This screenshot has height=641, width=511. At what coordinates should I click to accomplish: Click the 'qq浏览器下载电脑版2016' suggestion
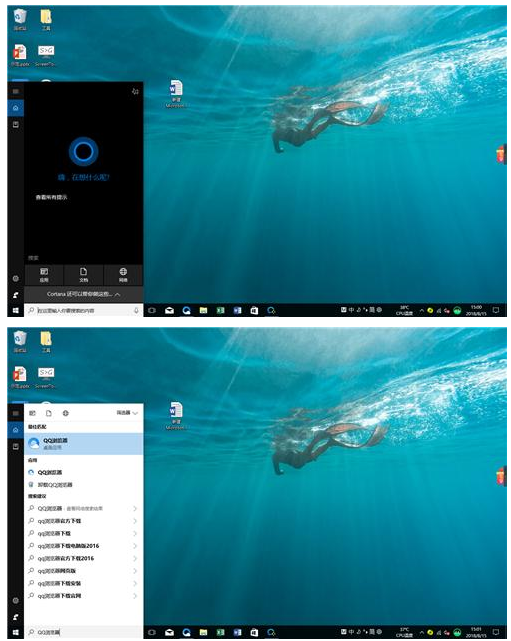[83, 546]
